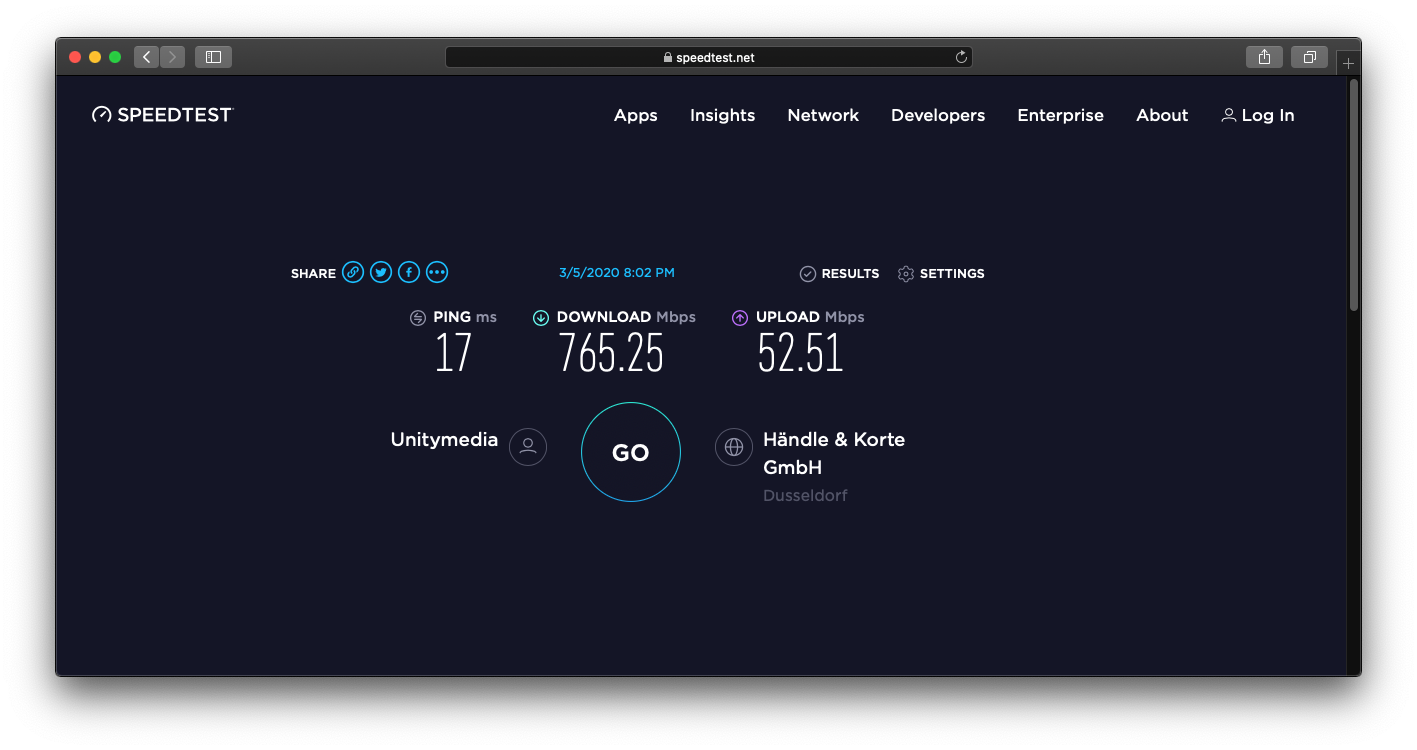Screen dimensions: 1417x750
Task: Click the Results checkmark icon
Action: [x=808, y=274]
